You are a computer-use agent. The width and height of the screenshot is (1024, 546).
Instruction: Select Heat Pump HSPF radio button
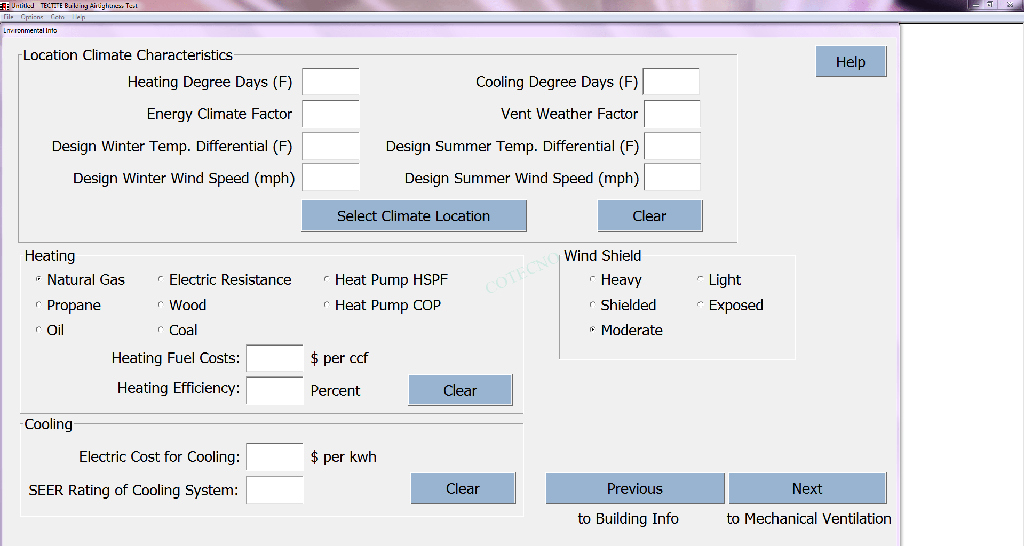(x=327, y=280)
